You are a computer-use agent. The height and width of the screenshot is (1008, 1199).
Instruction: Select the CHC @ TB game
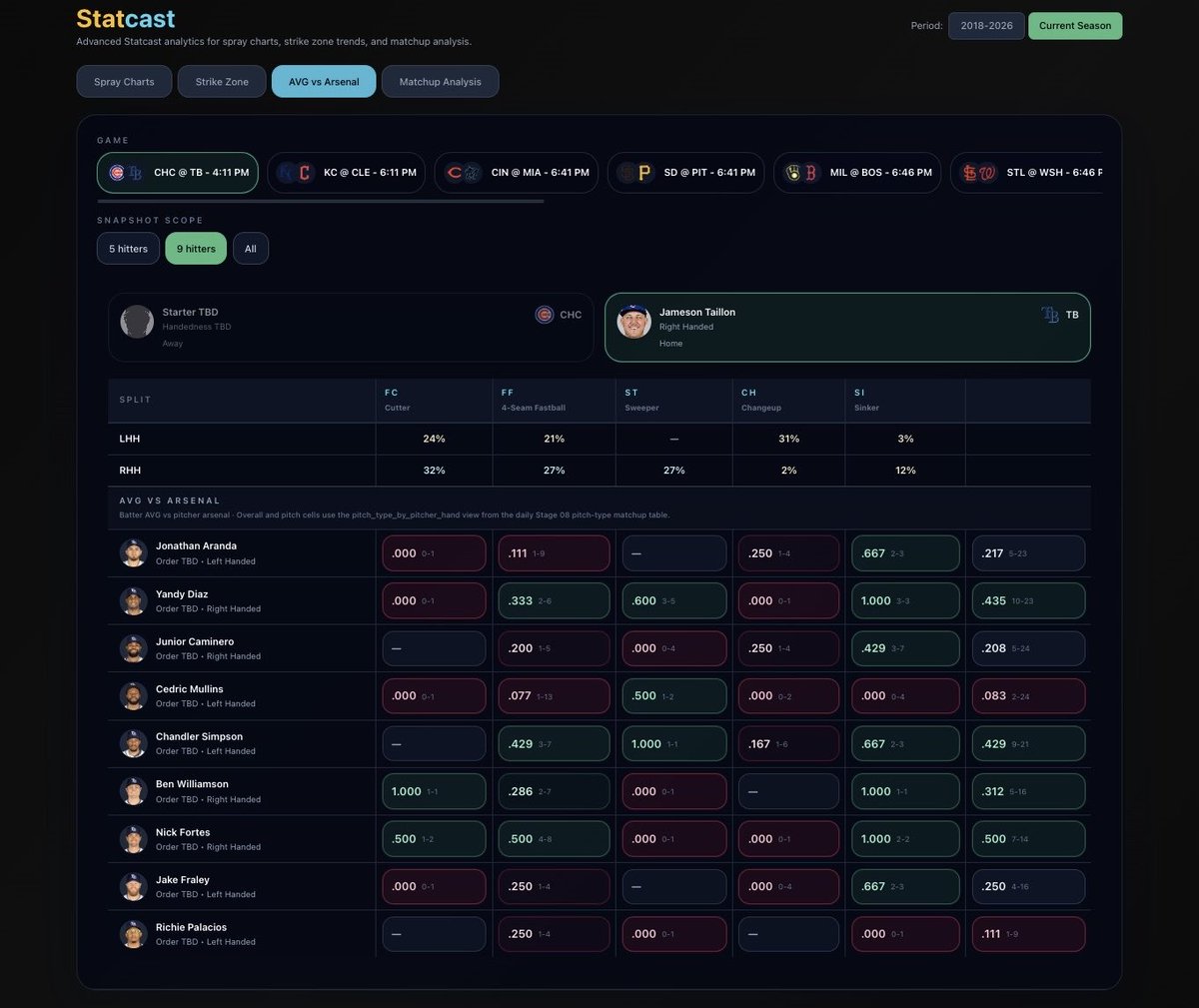(178, 173)
